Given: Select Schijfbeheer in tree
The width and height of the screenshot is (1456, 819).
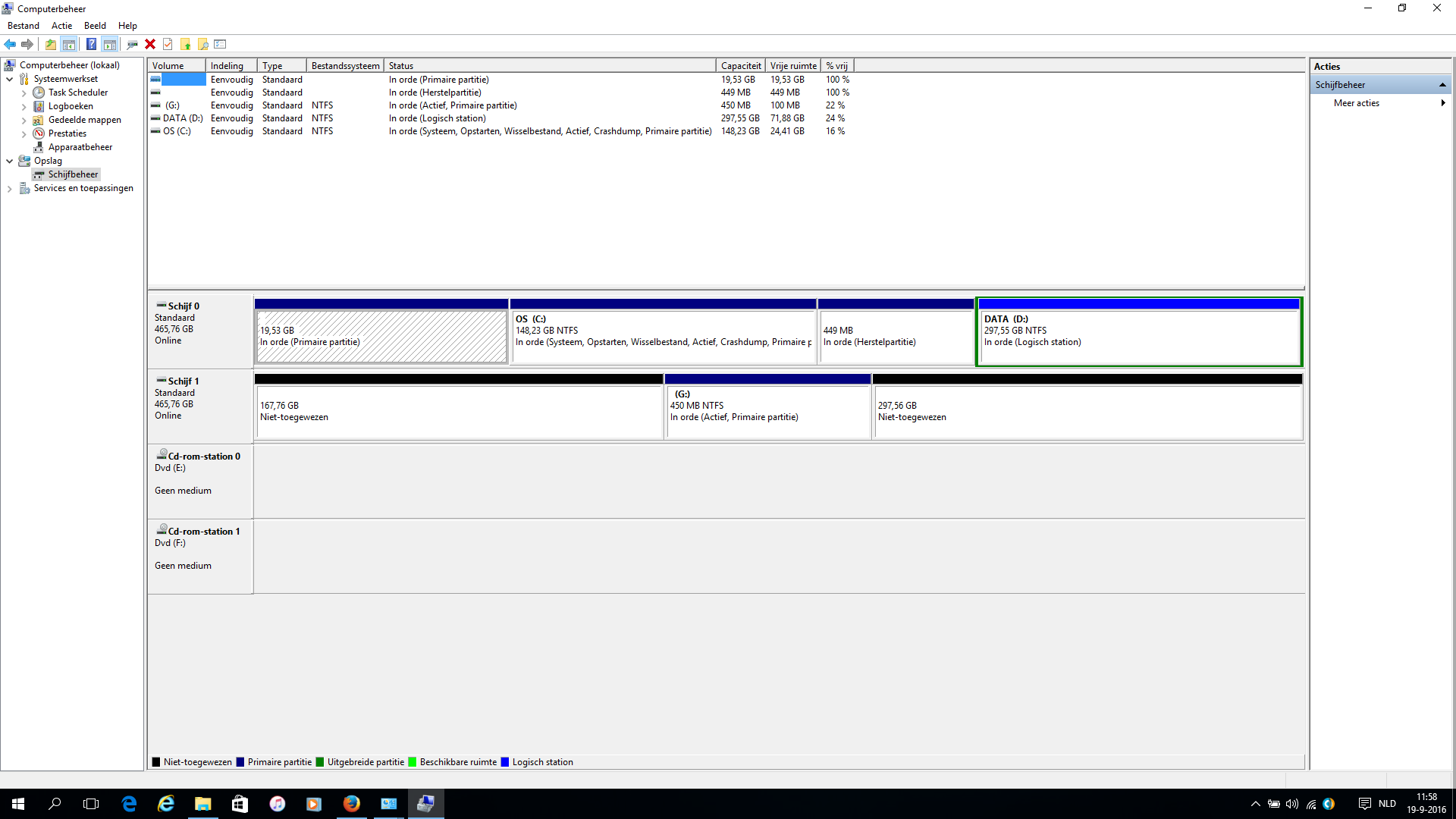Looking at the screenshot, I should coord(73,174).
